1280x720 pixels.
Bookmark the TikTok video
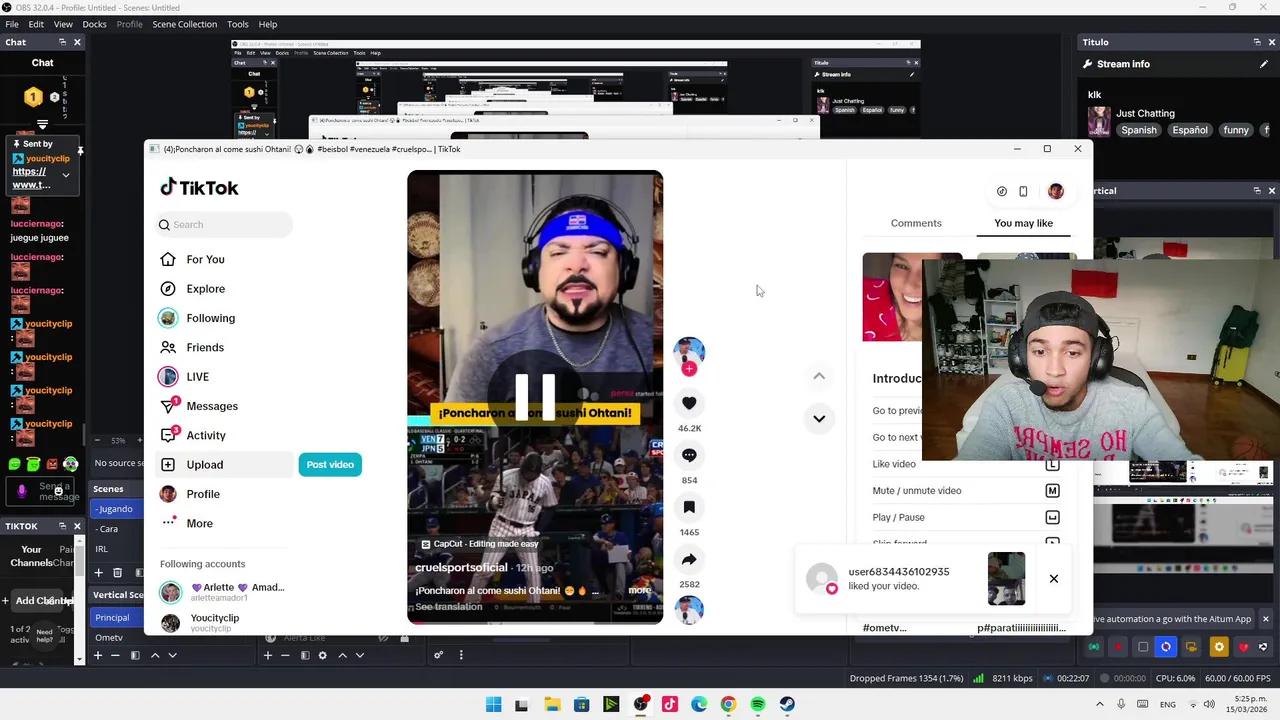(x=689, y=507)
